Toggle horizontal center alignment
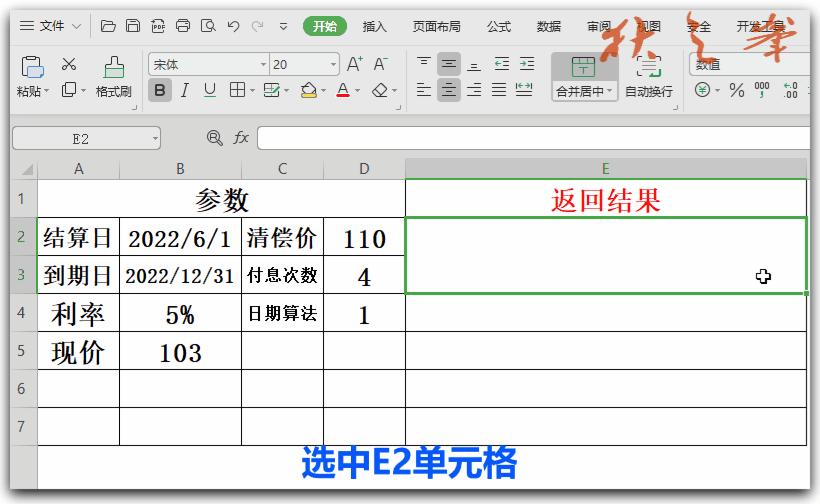The width and height of the screenshot is (820, 504). tap(449, 90)
